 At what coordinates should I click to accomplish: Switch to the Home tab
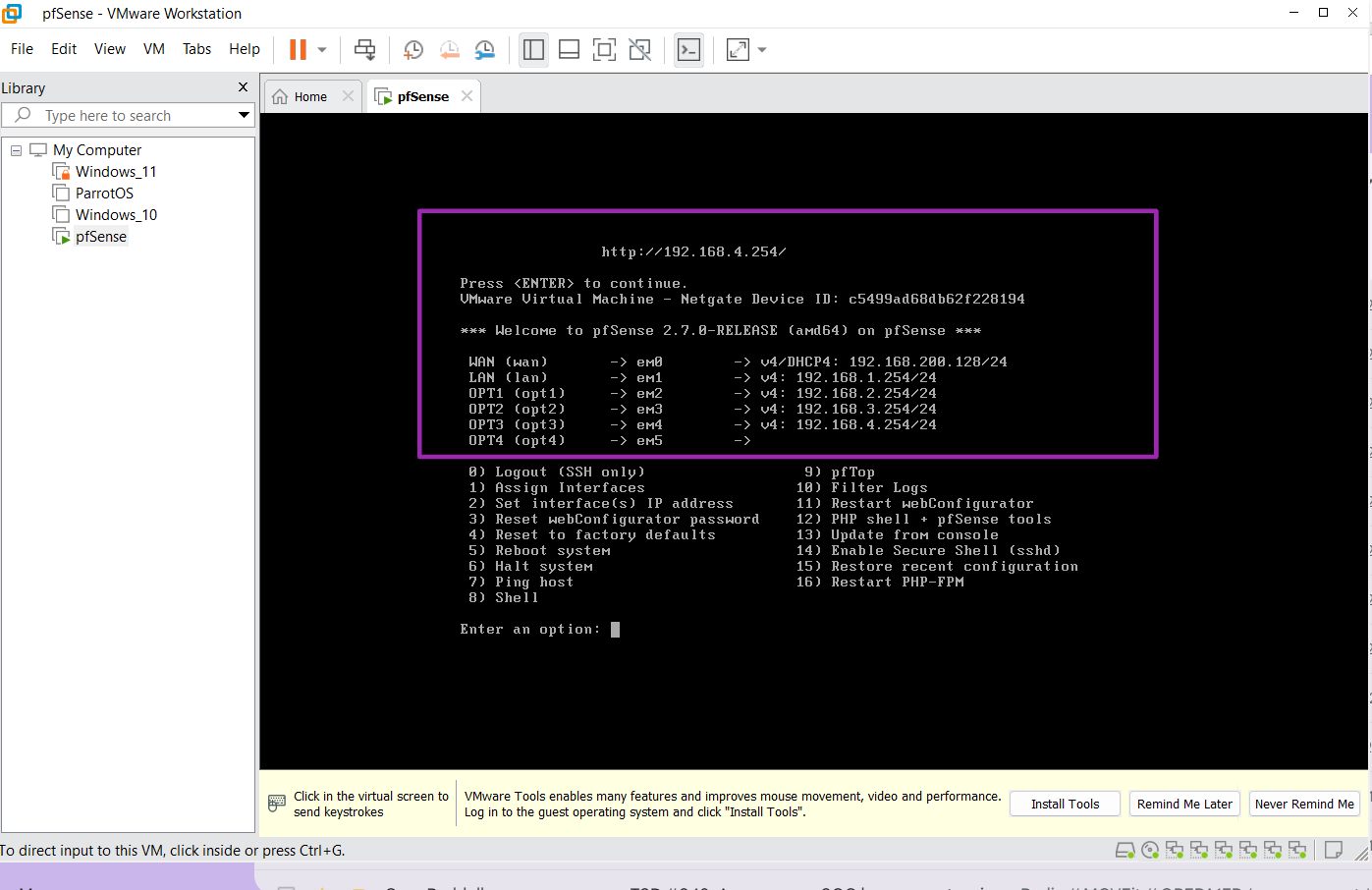[x=310, y=96]
